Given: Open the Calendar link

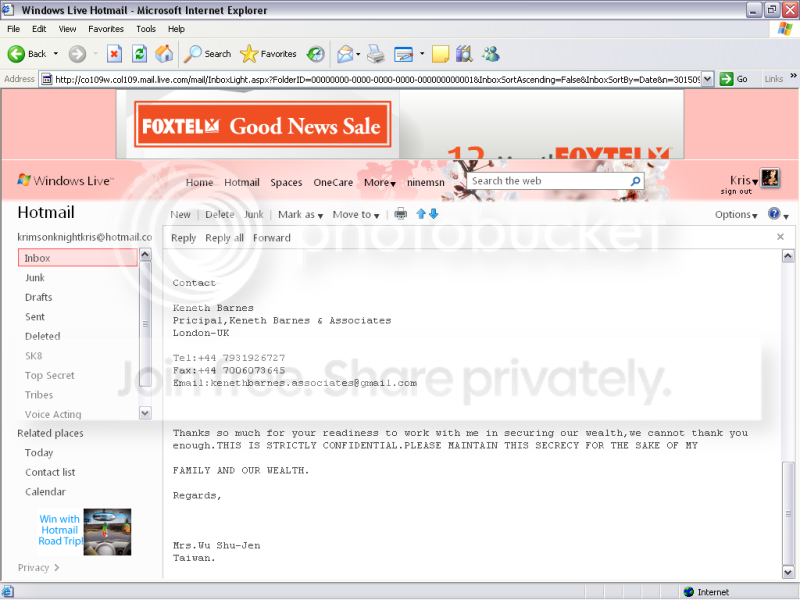Looking at the screenshot, I should click(45, 492).
